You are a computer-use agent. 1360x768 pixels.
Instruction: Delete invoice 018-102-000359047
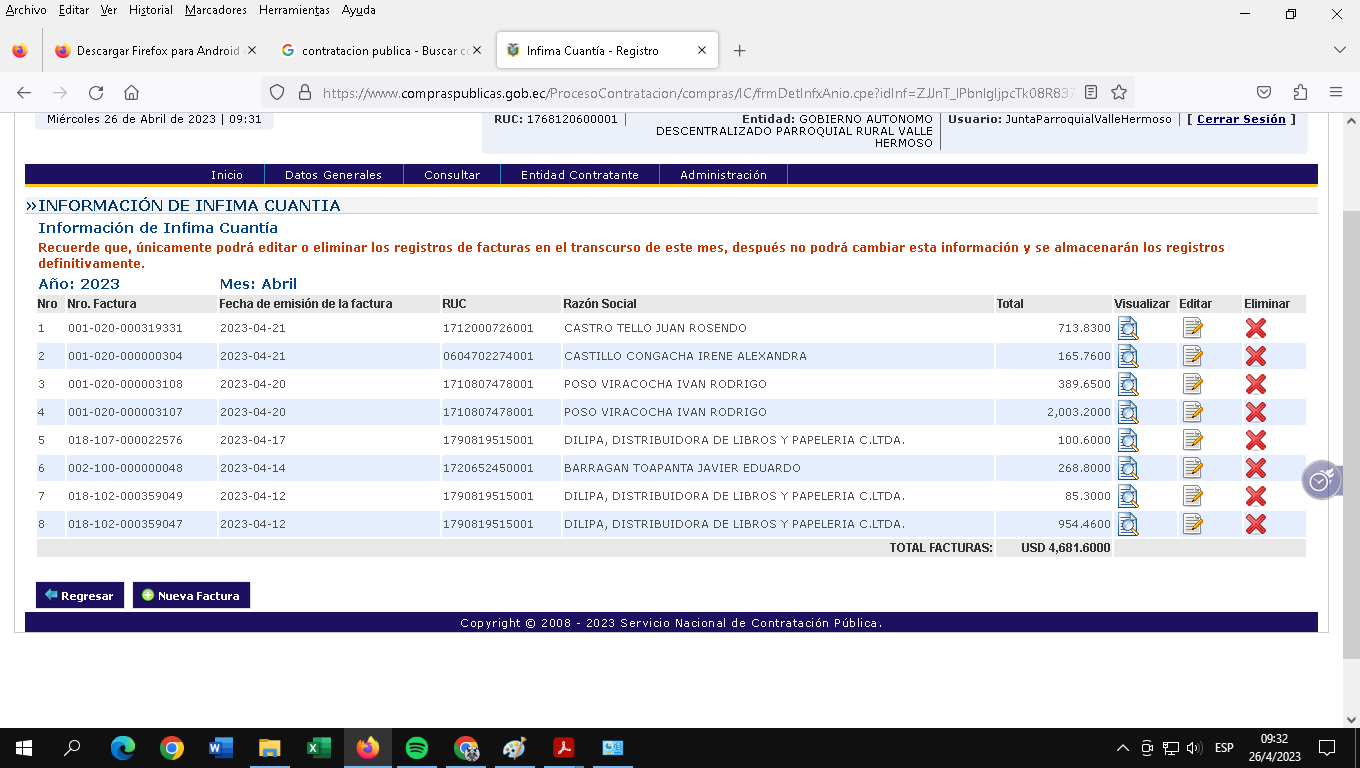tap(1256, 524)
